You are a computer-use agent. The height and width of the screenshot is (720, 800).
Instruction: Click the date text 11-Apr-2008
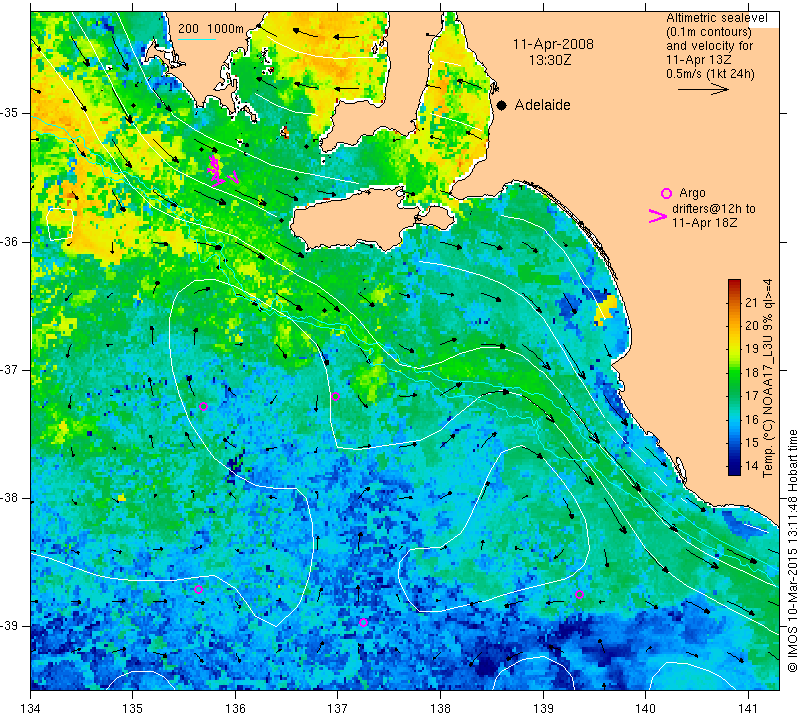pos(553,44)
